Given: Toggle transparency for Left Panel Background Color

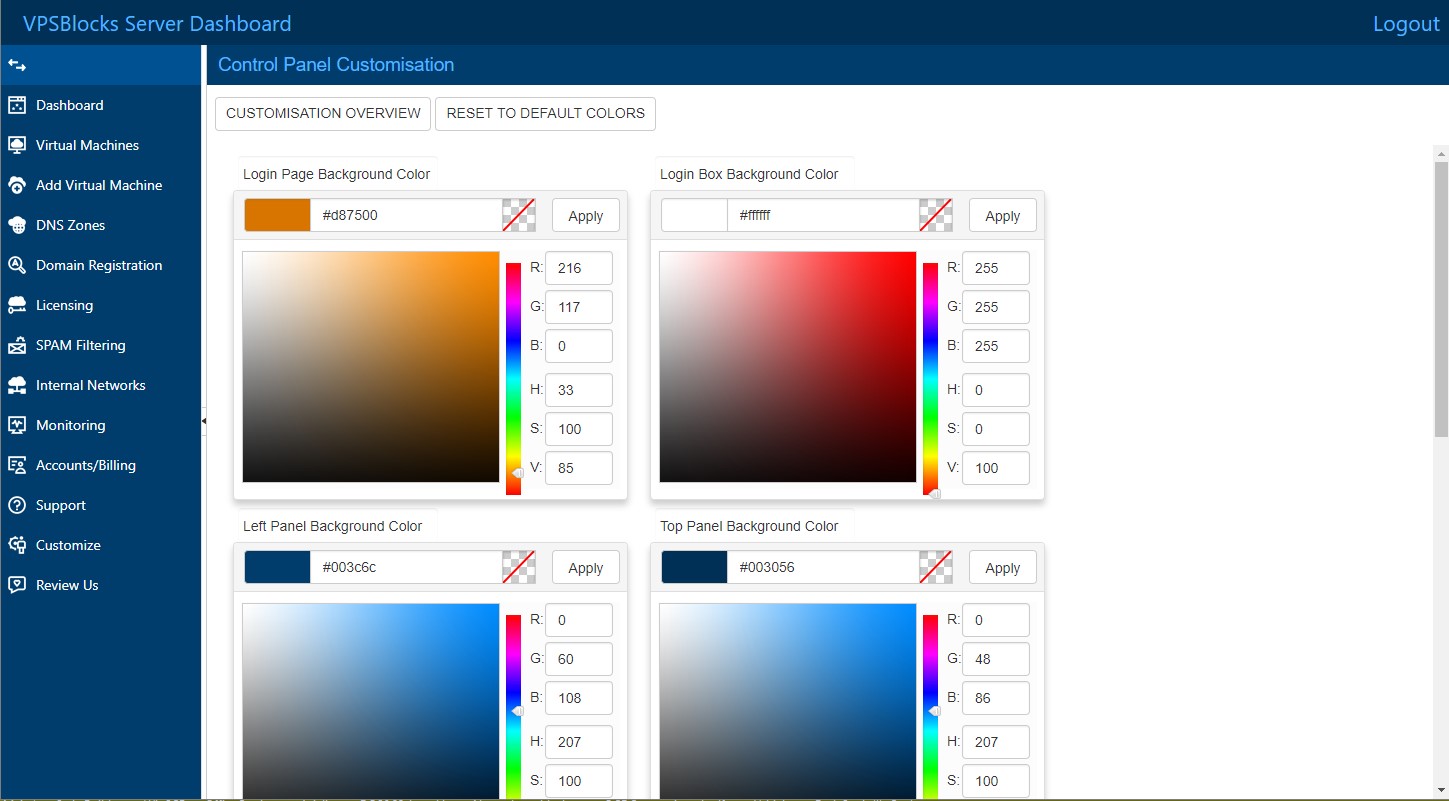Looking at the screenshot, I should (x=518, y=567).
